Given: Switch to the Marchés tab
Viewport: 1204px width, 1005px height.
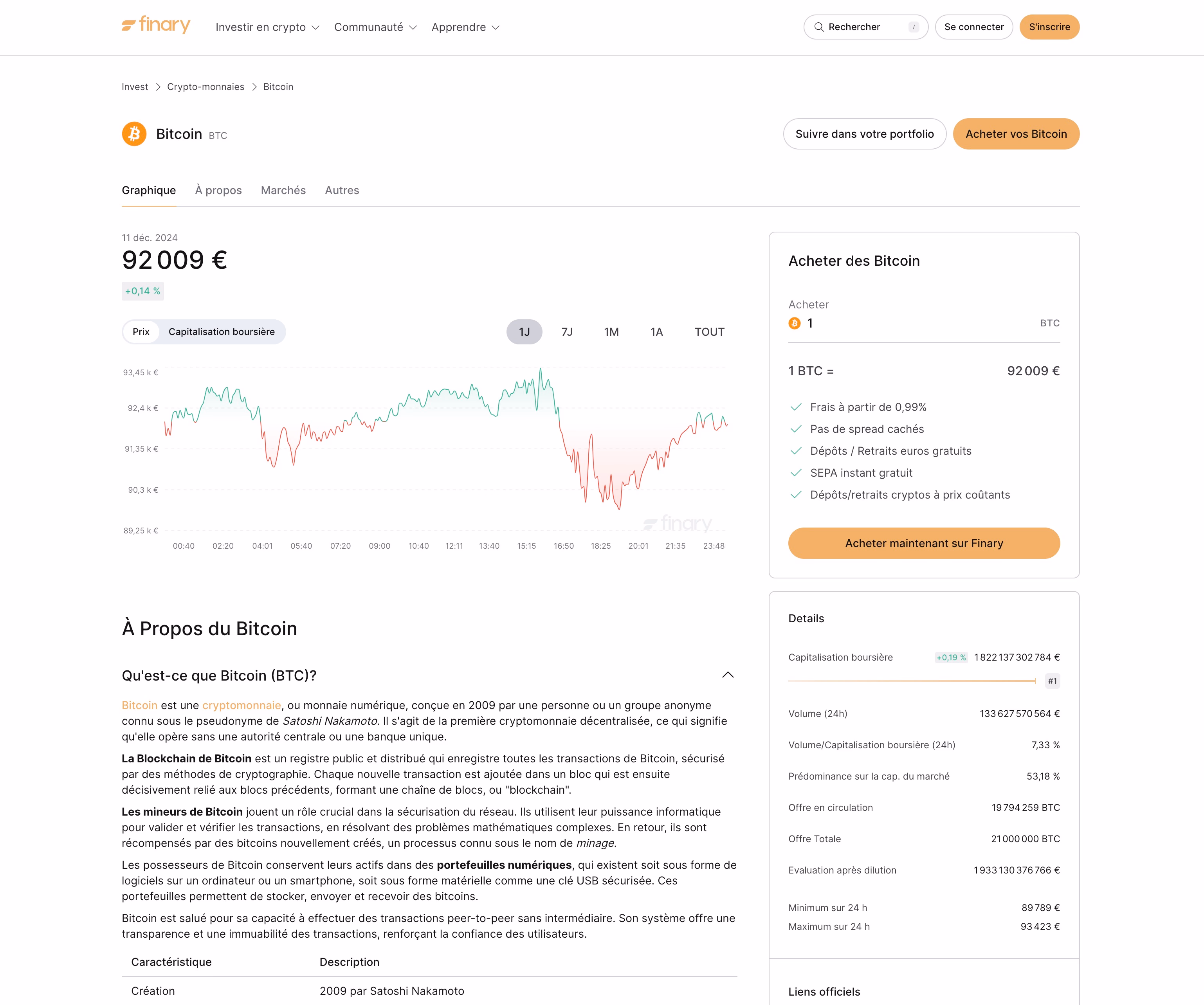Looking at the screenshot, I should click(283, 190).
